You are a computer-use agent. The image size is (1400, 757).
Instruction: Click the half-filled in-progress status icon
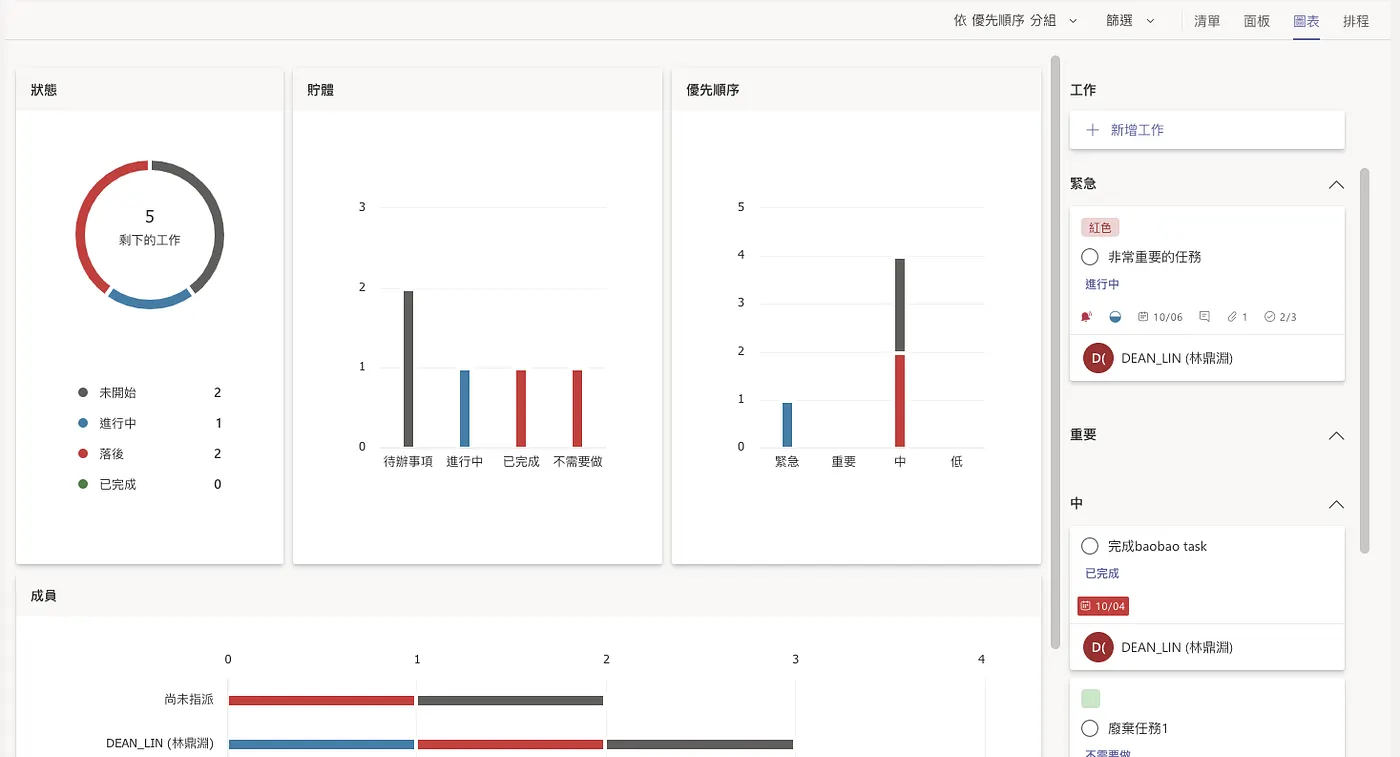pyautogui.click(x=1116, y=317)
